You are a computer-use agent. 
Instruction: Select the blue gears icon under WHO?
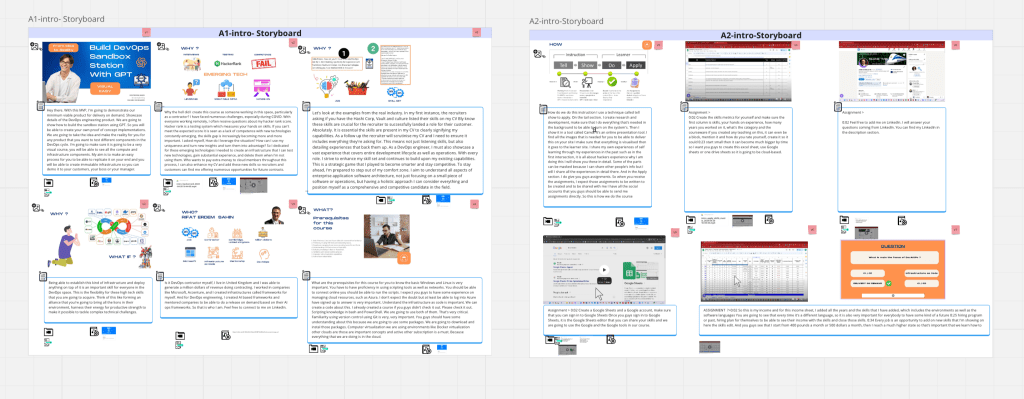(190, 232)
